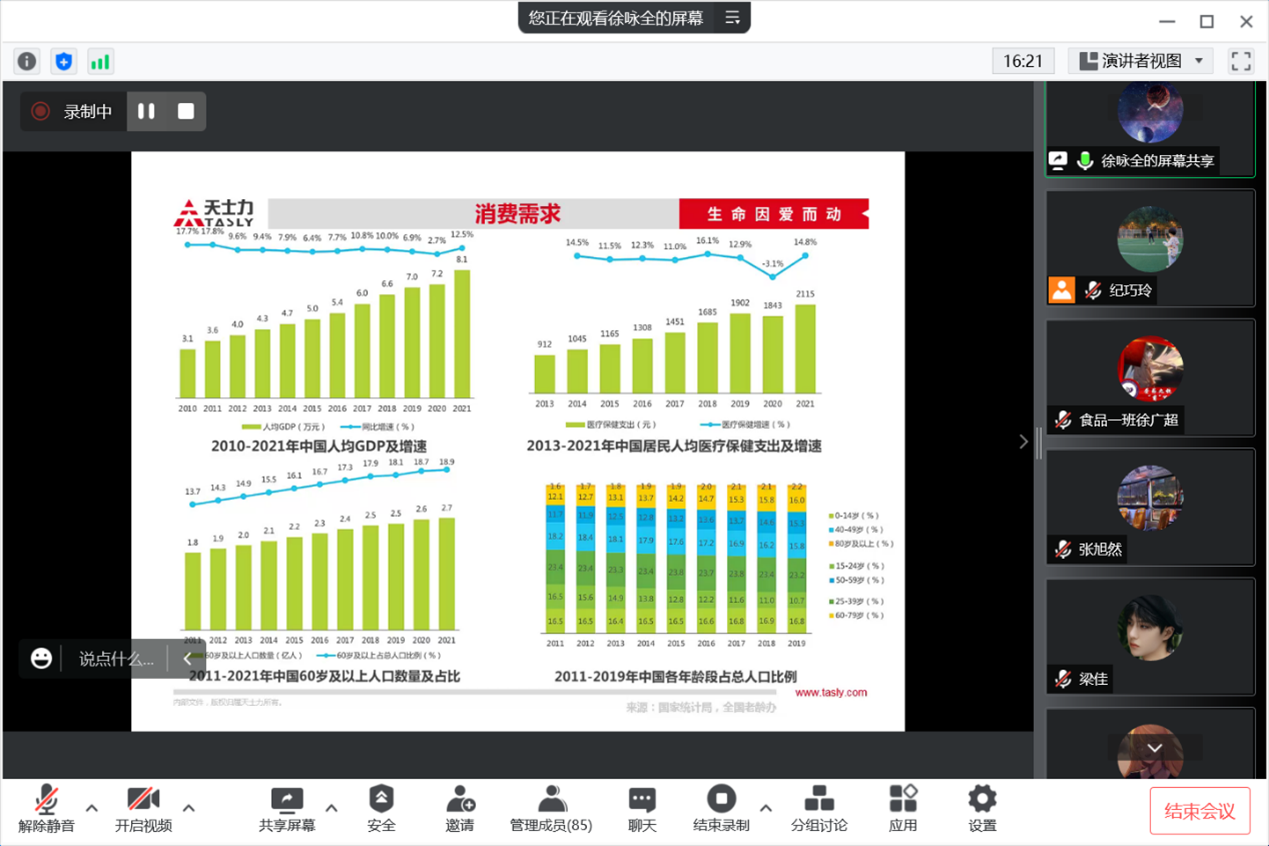Open the speaker view (演讲者视图) dropdown
1269x846 pixels.
pyautogui.click(x=1141, y=61)
